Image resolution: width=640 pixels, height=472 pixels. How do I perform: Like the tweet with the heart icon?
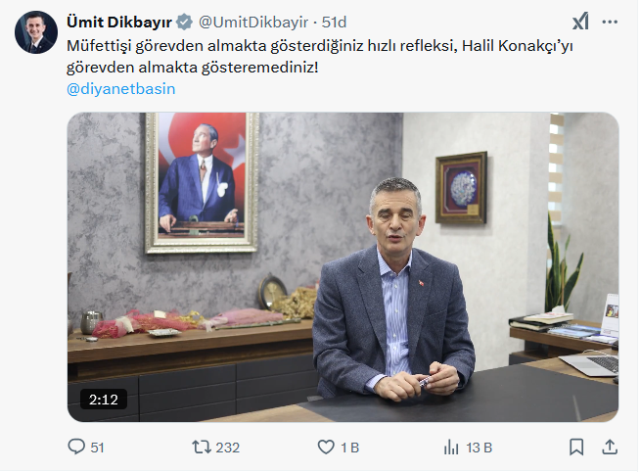coord(326,447)
